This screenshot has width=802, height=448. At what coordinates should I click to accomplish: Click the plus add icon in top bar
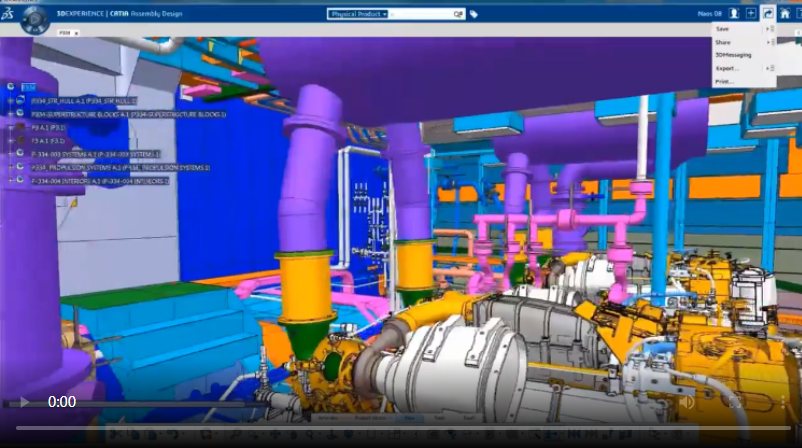(x=750, y=14)
